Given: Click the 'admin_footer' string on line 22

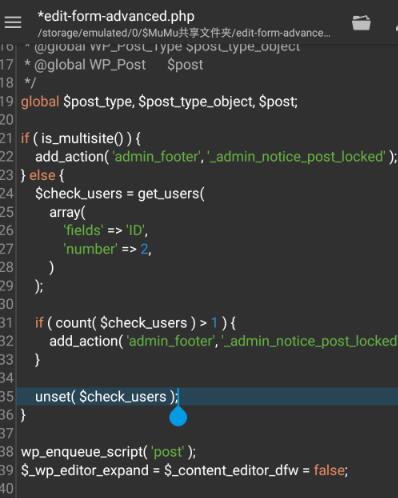Looking at the screenshot, I should click(157, 156).
